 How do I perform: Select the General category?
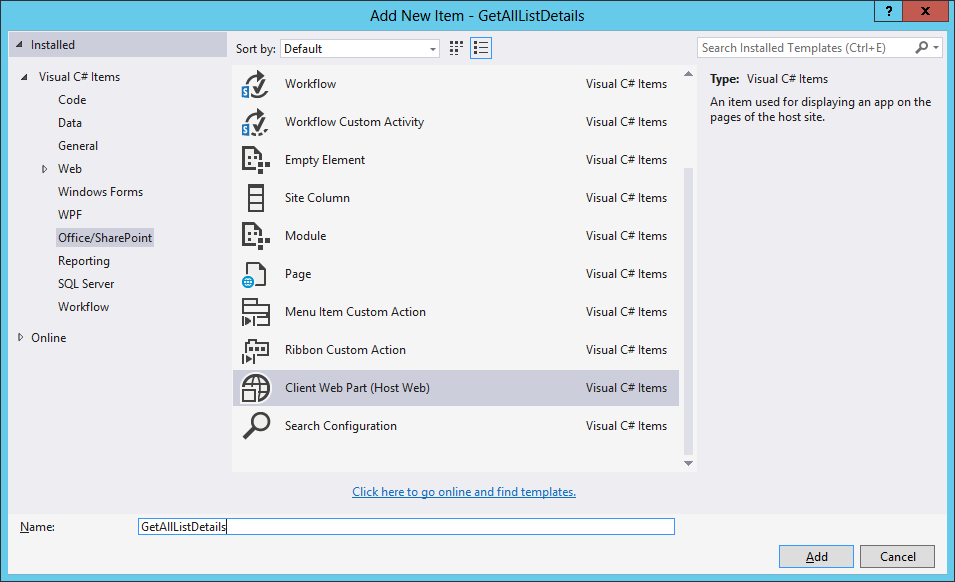pos(77,146)
